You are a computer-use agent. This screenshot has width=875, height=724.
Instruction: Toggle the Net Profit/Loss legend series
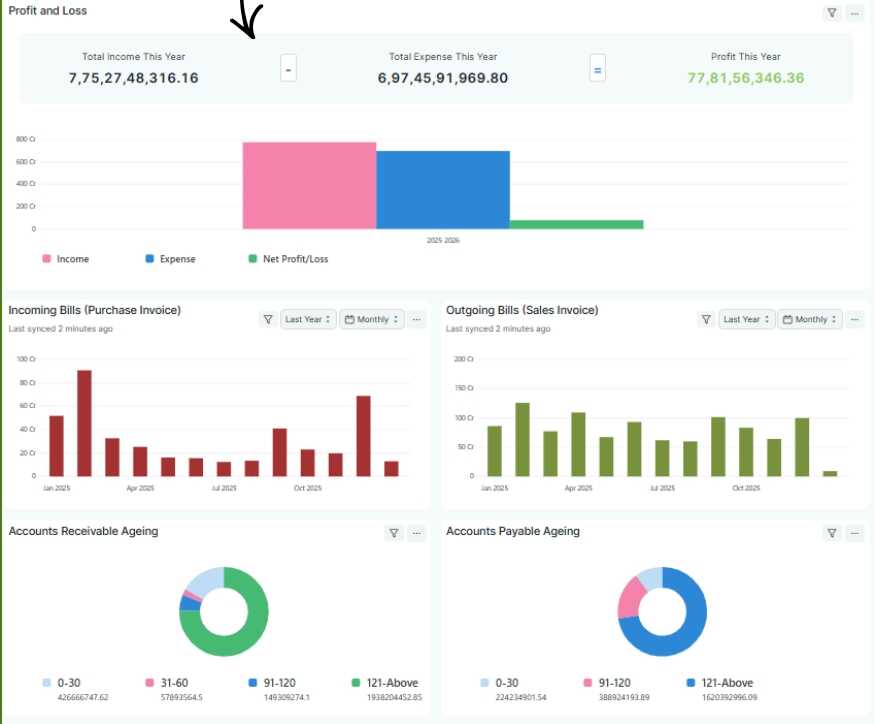coord(289,259)
